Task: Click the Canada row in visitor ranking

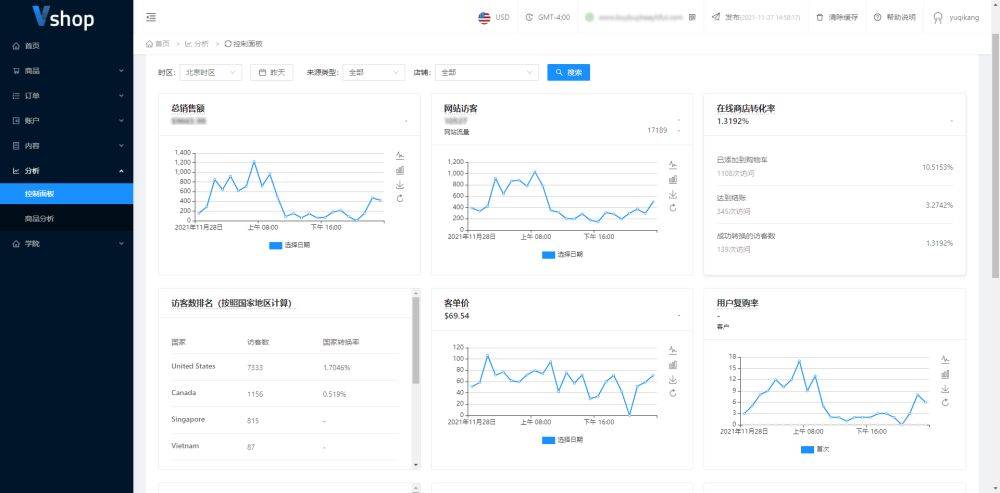Action: tap(285, 394)
